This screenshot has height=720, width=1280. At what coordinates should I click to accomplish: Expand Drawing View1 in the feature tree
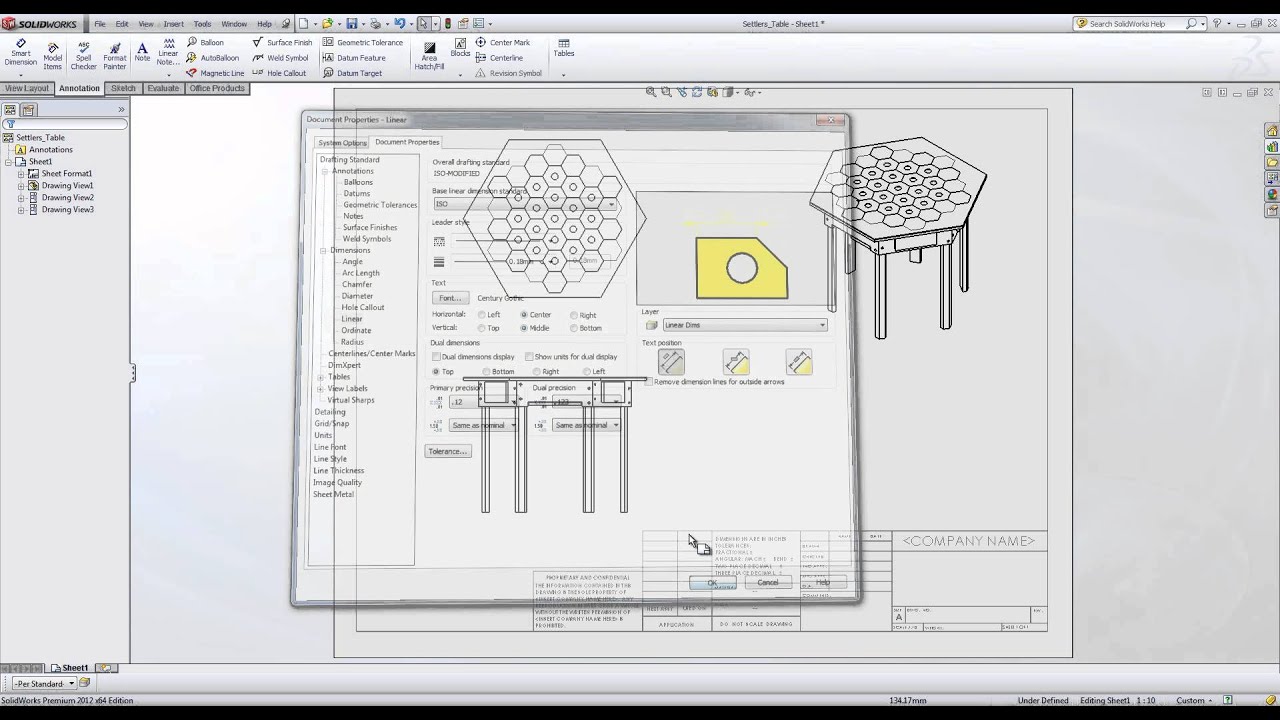[21, 186]
